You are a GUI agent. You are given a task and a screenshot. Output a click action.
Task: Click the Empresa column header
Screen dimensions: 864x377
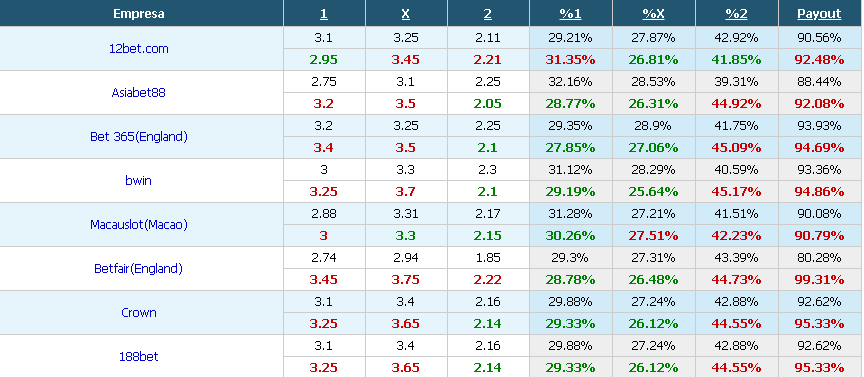(x=139, y=14)
